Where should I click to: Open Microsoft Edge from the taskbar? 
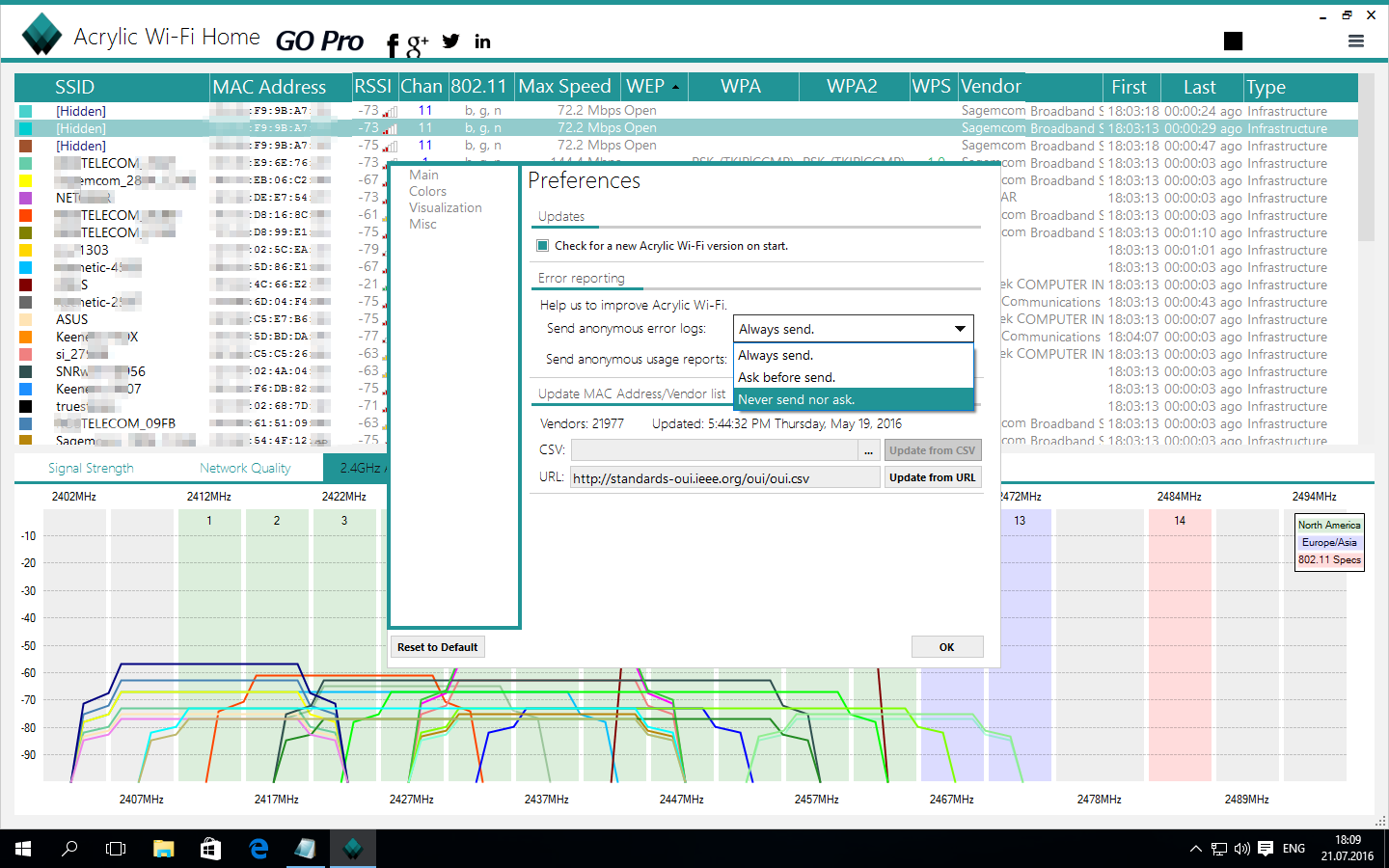click(x=259, y=849)
